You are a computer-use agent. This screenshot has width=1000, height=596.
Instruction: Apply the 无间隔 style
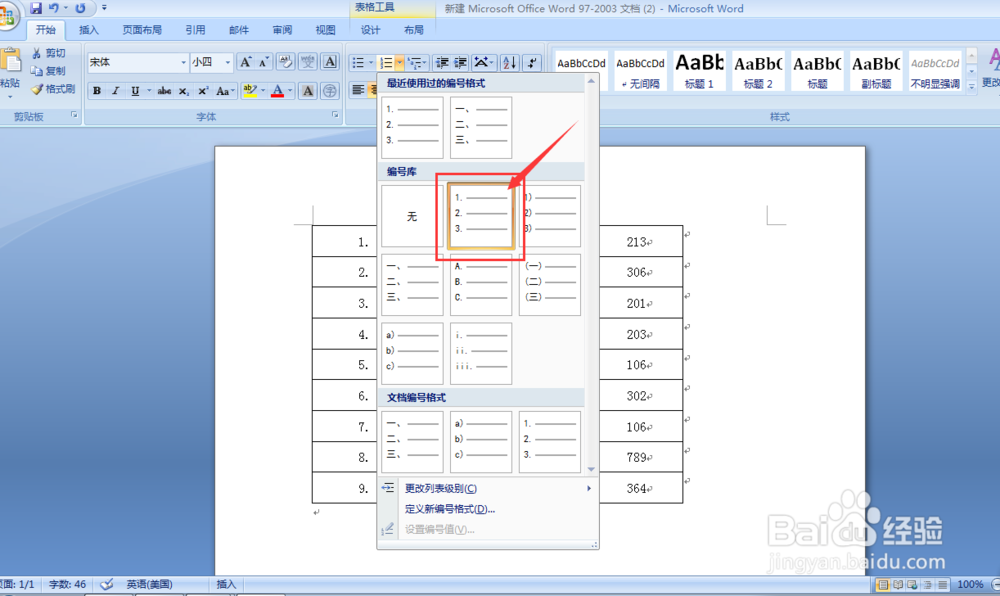pyautogui.click(x=640, y=71)
